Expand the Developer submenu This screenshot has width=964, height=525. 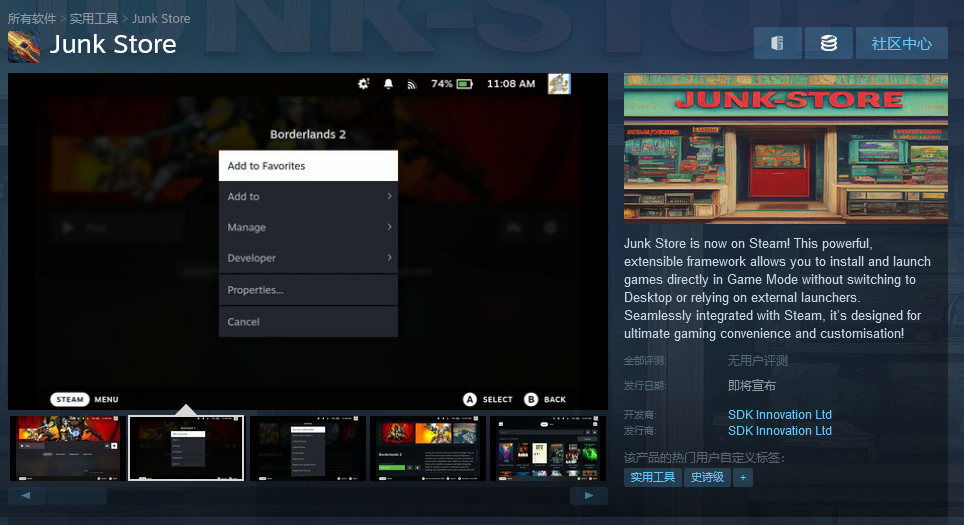pos(308,258)
